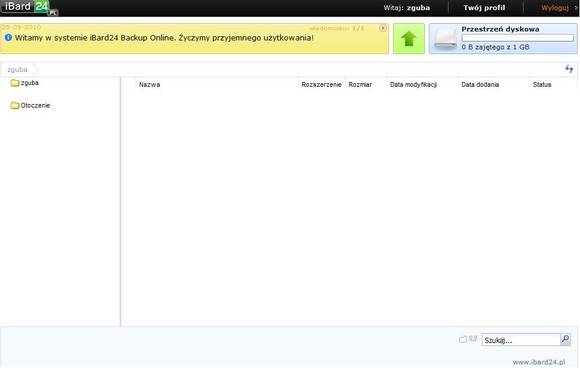Sort by Status column
The width and height of the screenshot is (580, 368).
(542, 85)
